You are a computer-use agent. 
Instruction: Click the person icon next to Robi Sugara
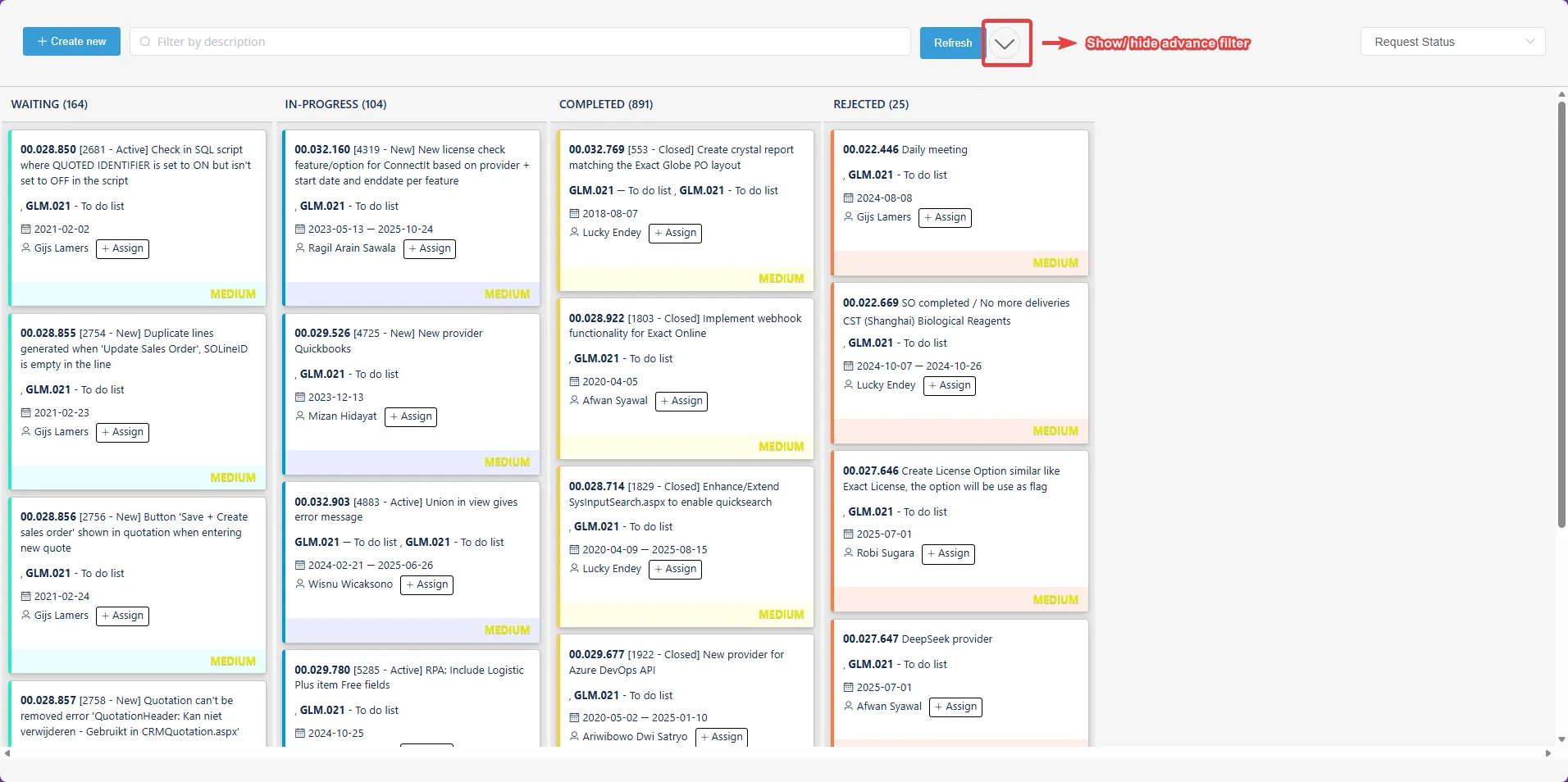pos(849,553)
